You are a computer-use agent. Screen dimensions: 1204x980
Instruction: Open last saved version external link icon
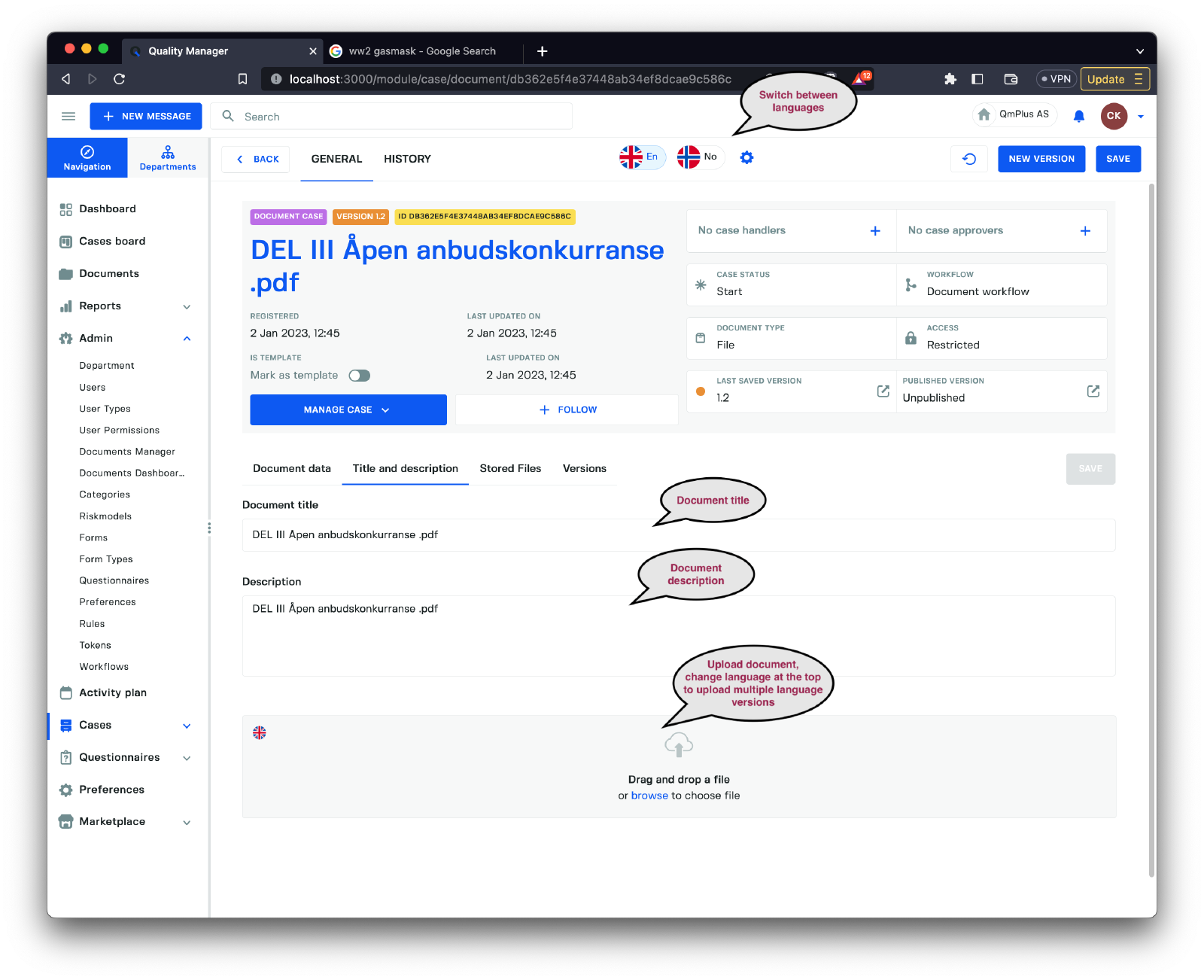pos(883,391)
